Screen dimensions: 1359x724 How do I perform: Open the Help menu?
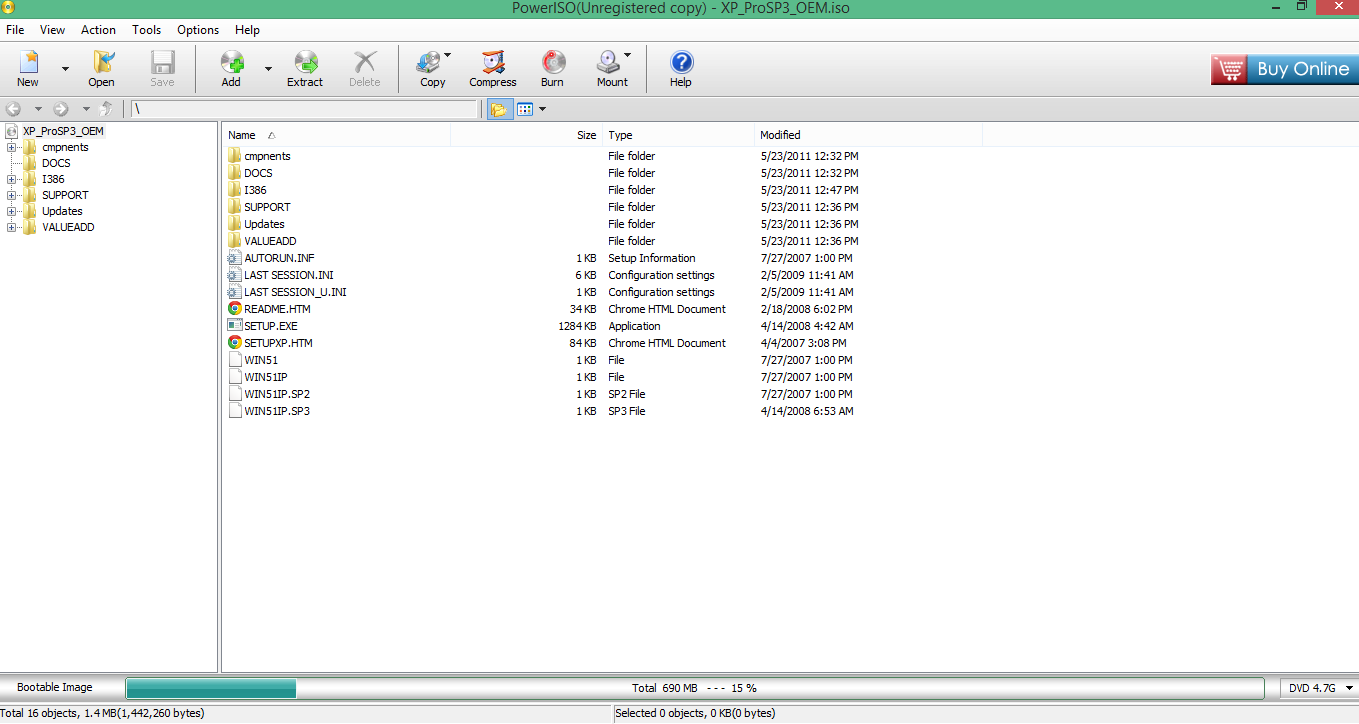(247, 30)
